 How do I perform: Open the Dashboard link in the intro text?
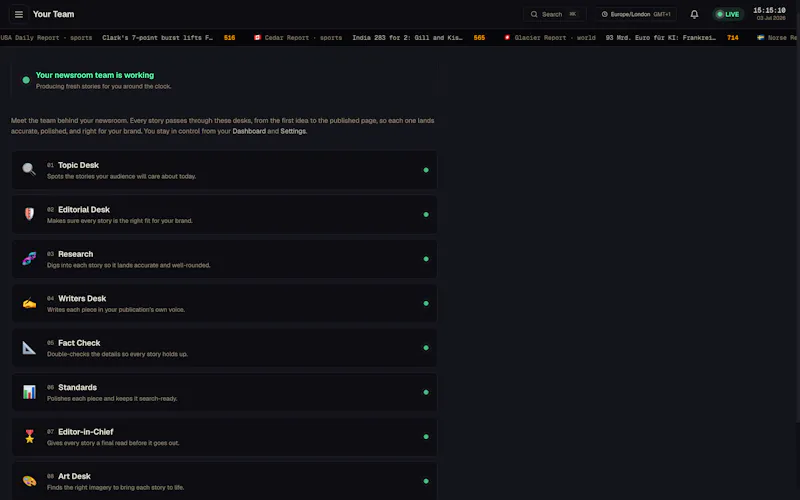tap(249, 131)
